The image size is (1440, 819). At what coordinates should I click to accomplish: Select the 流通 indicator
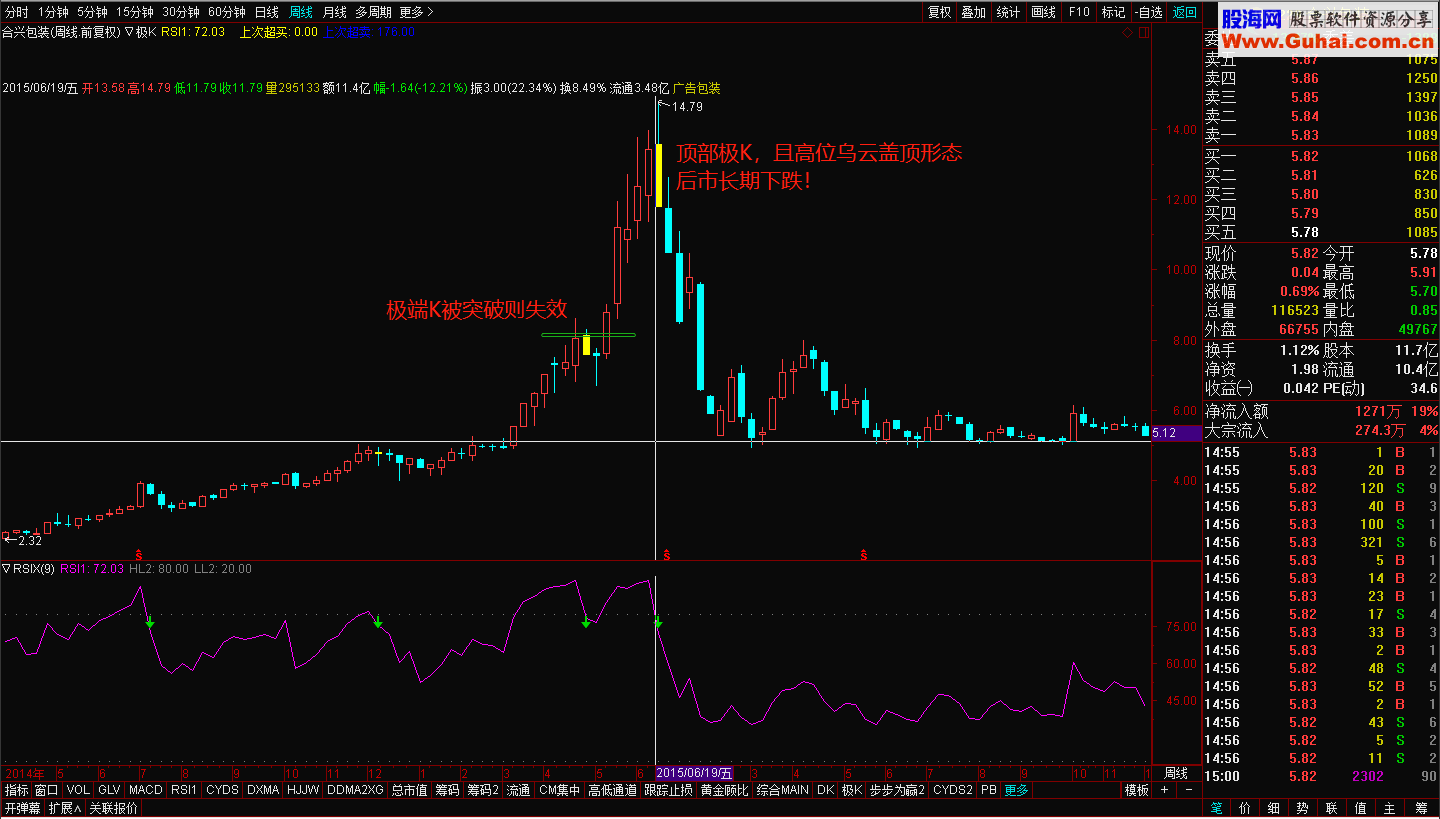coord(518,790)
